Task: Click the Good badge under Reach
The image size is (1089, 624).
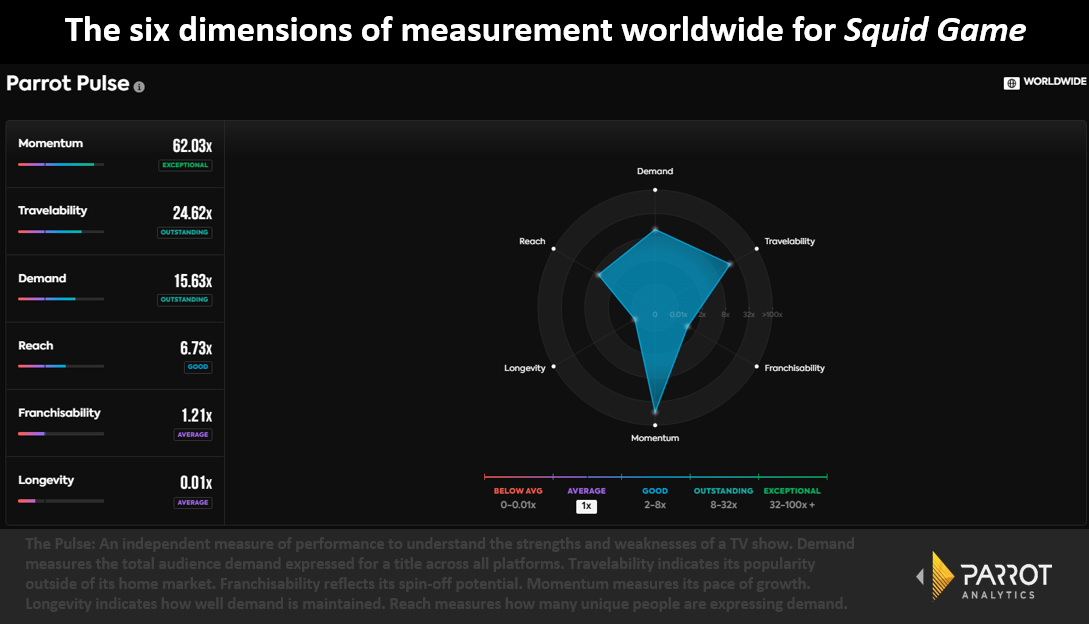Action: pos(198,367)
